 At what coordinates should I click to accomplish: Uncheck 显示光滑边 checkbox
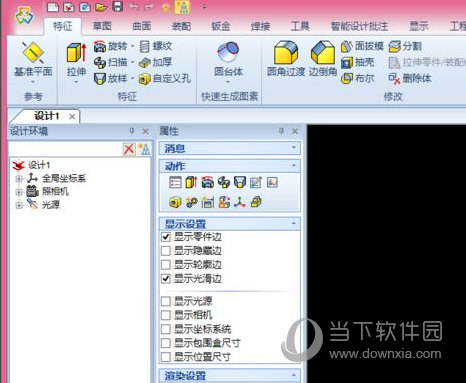(x=166, y=278)
